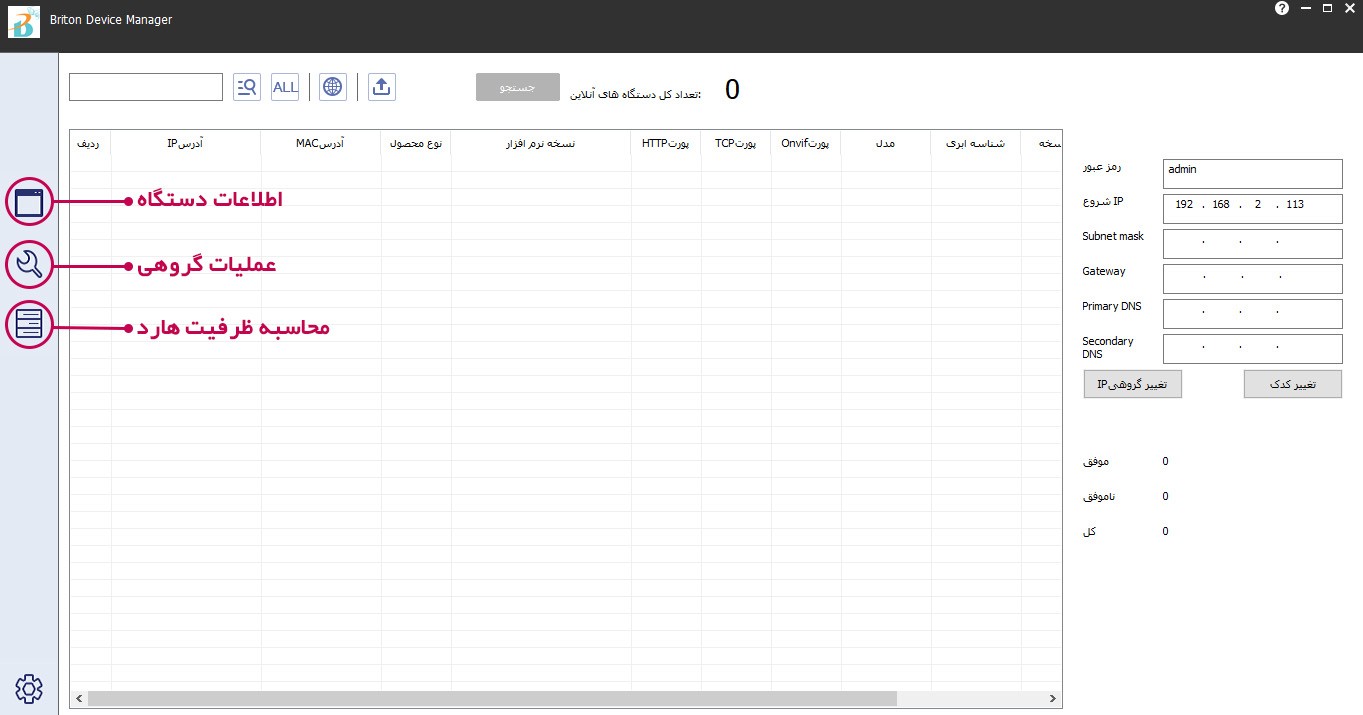Click right arrow of horizontal scrollbar
This screenshot has width=1363, height=715.
[x=1053, y=698]
